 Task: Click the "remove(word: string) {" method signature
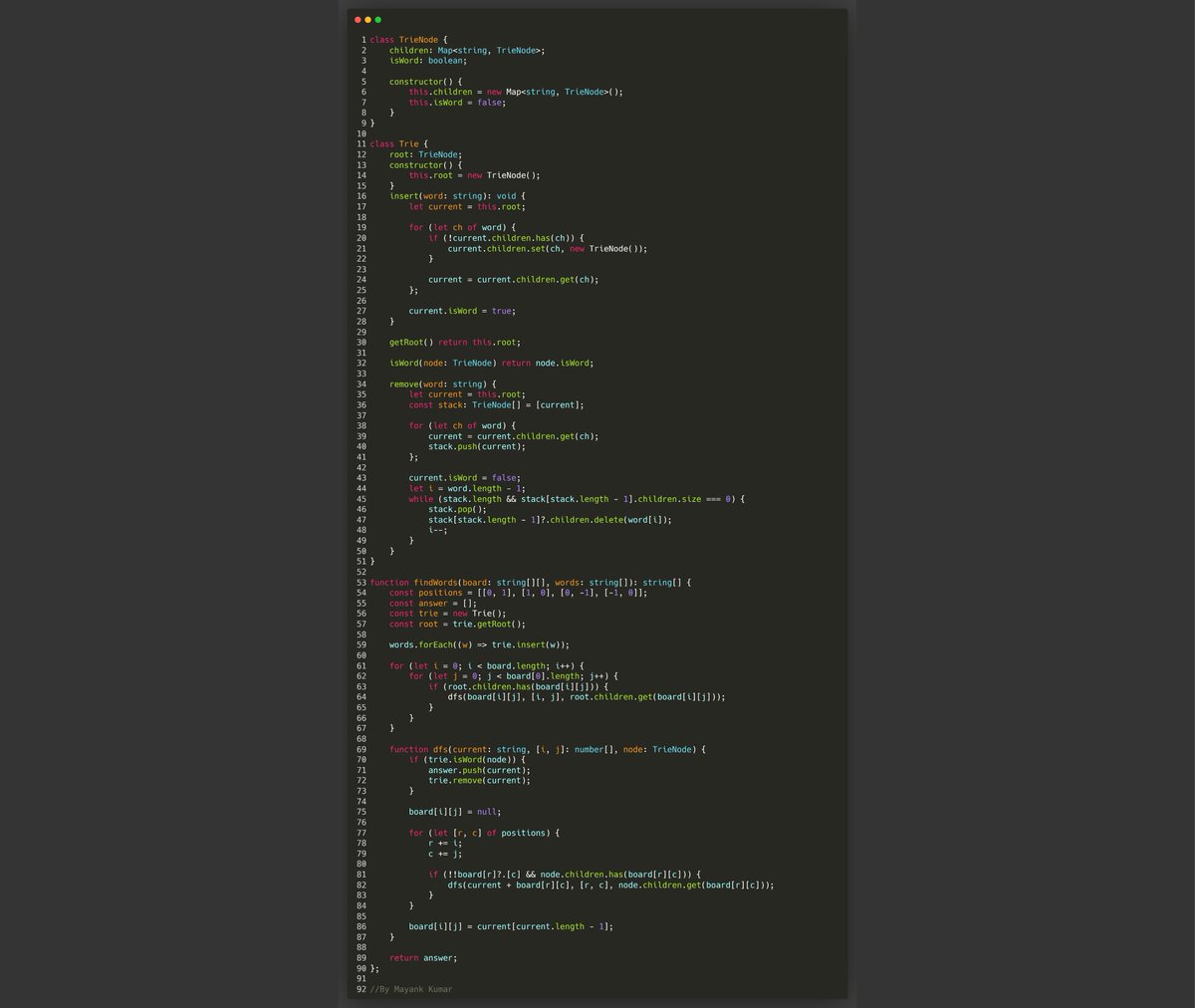443,384
